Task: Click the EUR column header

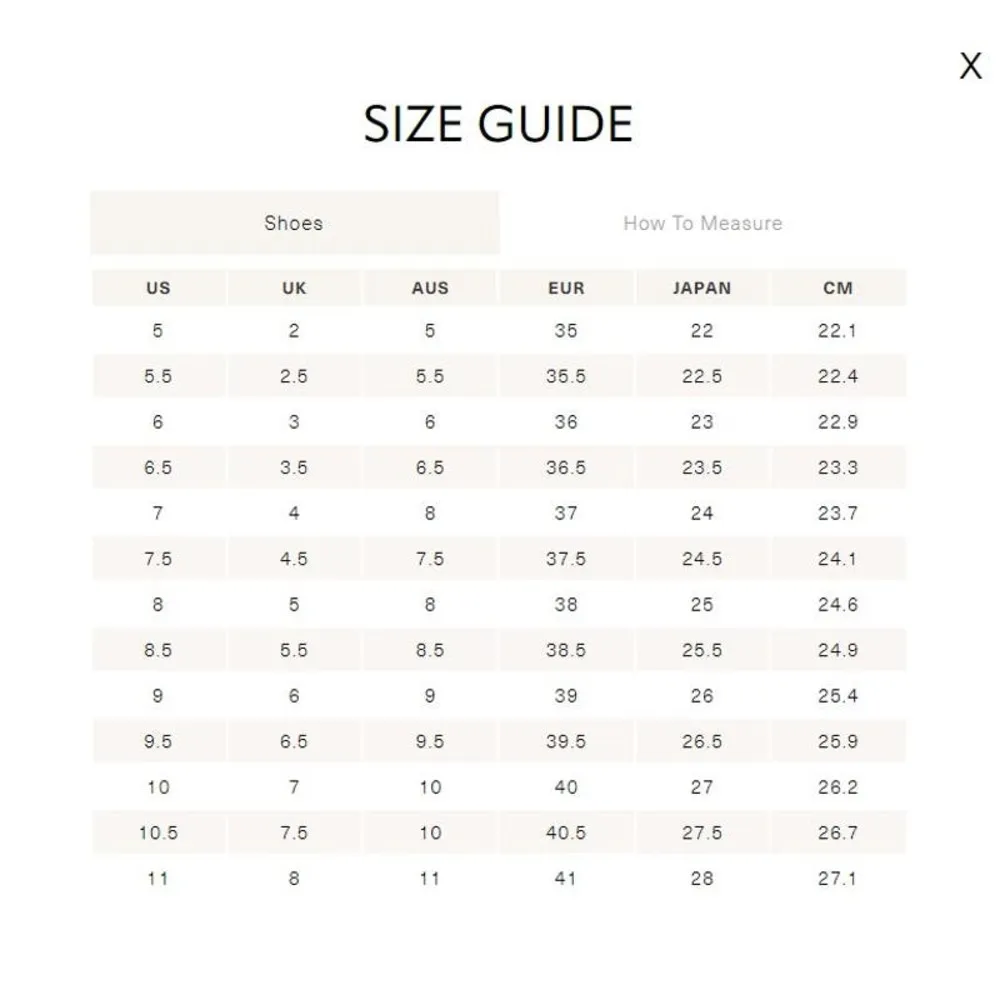Action: [x=566, y=288]
